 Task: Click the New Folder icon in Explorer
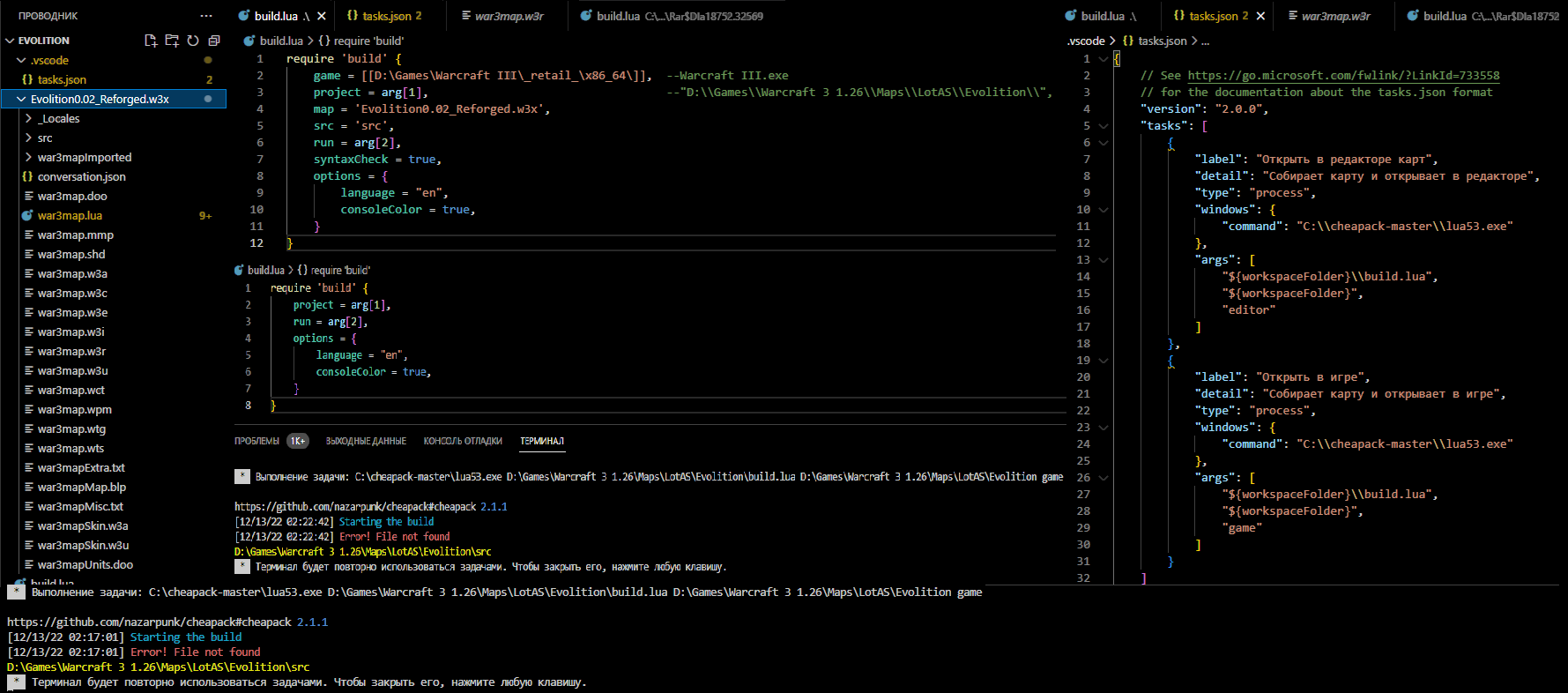click(x=172, y=41)
